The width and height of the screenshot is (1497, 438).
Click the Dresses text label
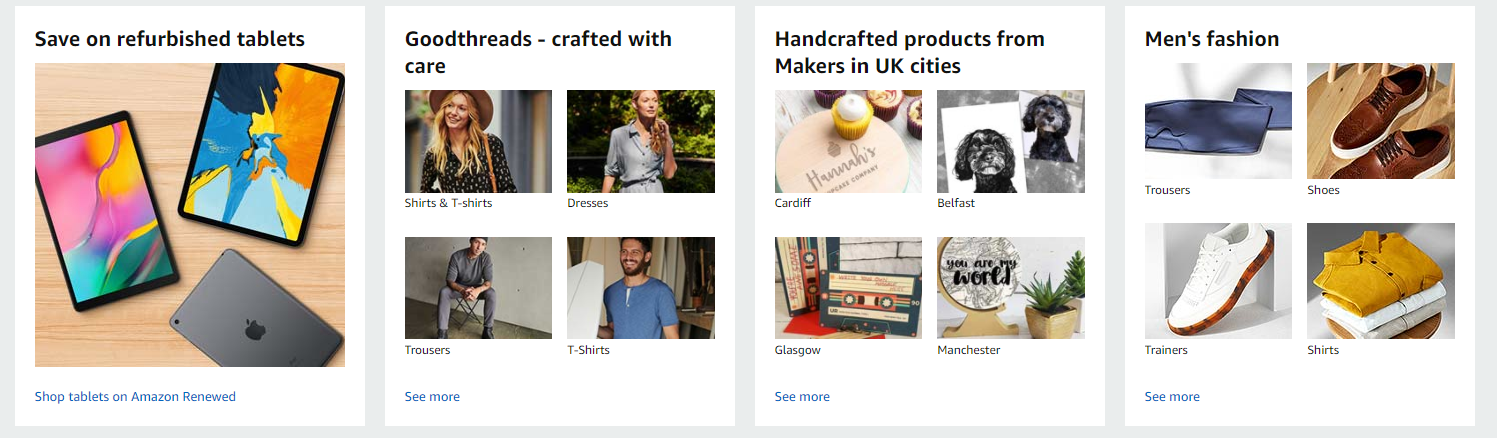[x=587, y=203]
